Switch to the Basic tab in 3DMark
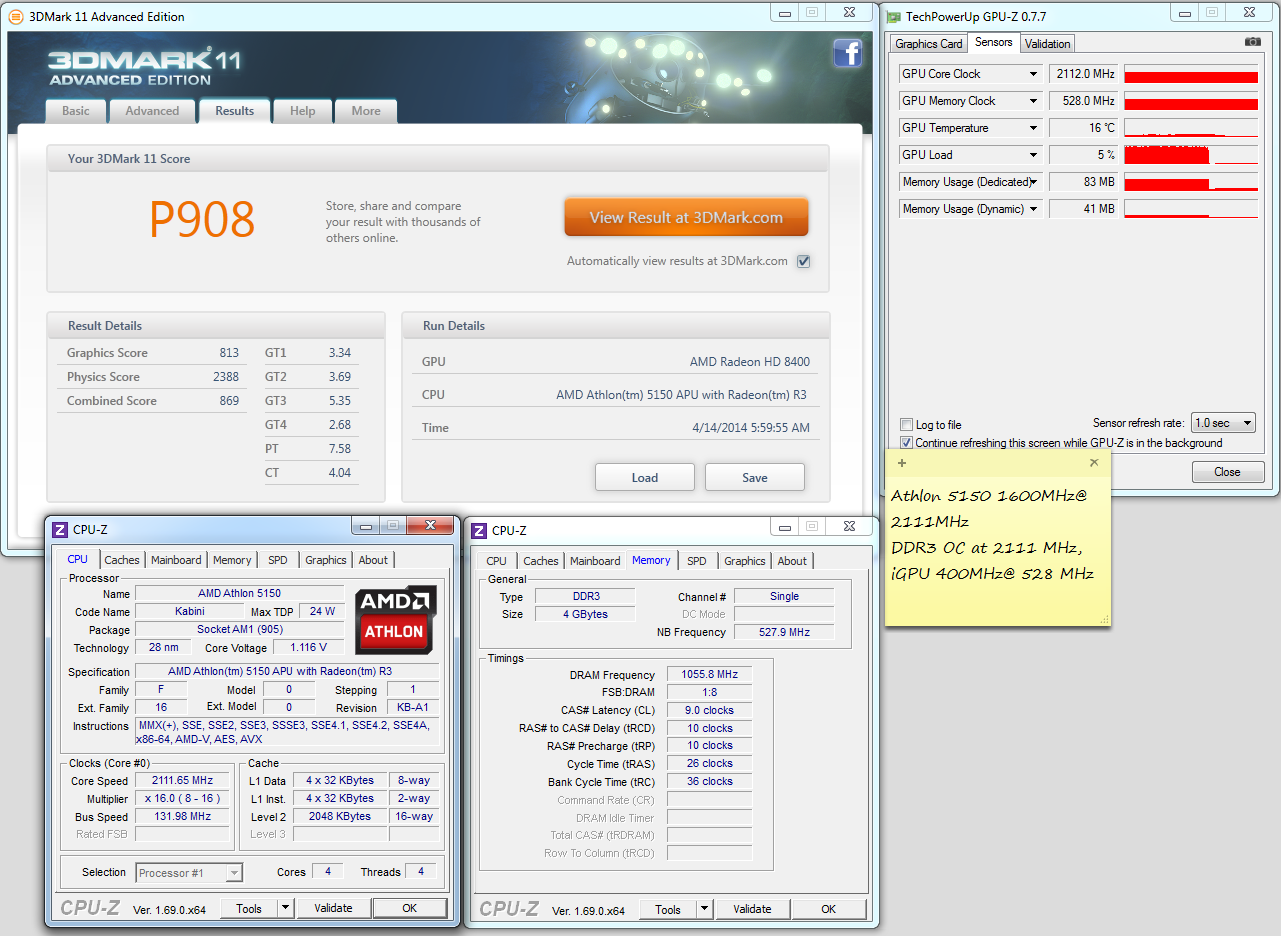This screenshot has height=936, width=1281. (76, 111)
